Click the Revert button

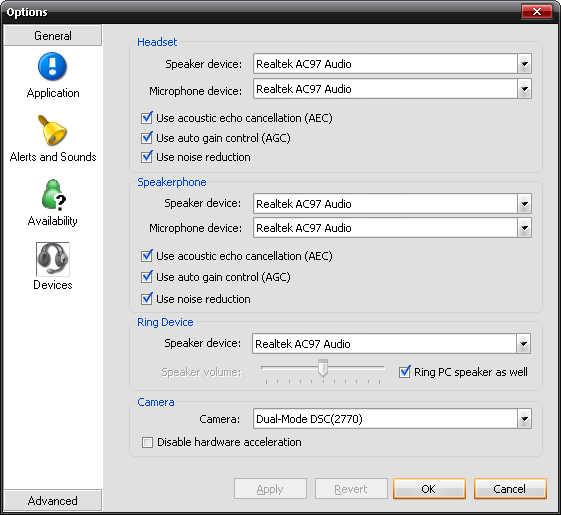tap(351, 489)
